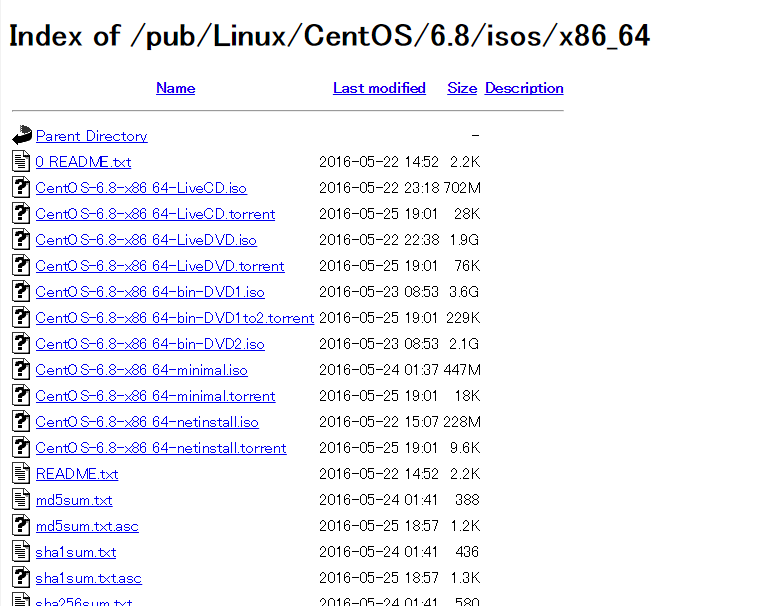
Task: Click the file icon beside minimal.iso
Action: 20,369
